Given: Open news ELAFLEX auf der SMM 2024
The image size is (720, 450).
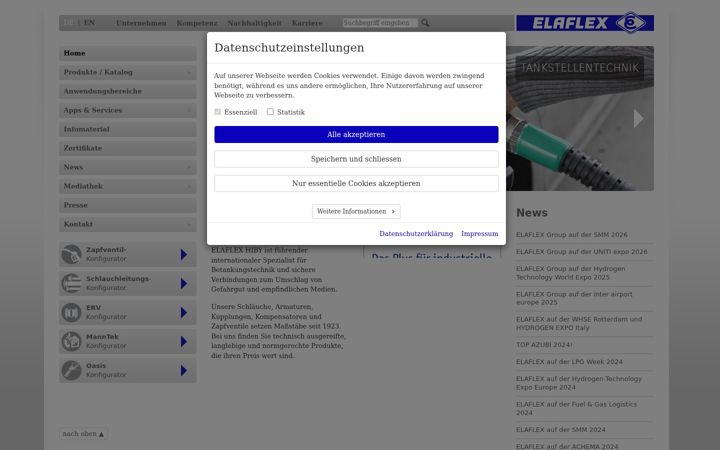Looking at the screenshot, I should coord(561,430).
